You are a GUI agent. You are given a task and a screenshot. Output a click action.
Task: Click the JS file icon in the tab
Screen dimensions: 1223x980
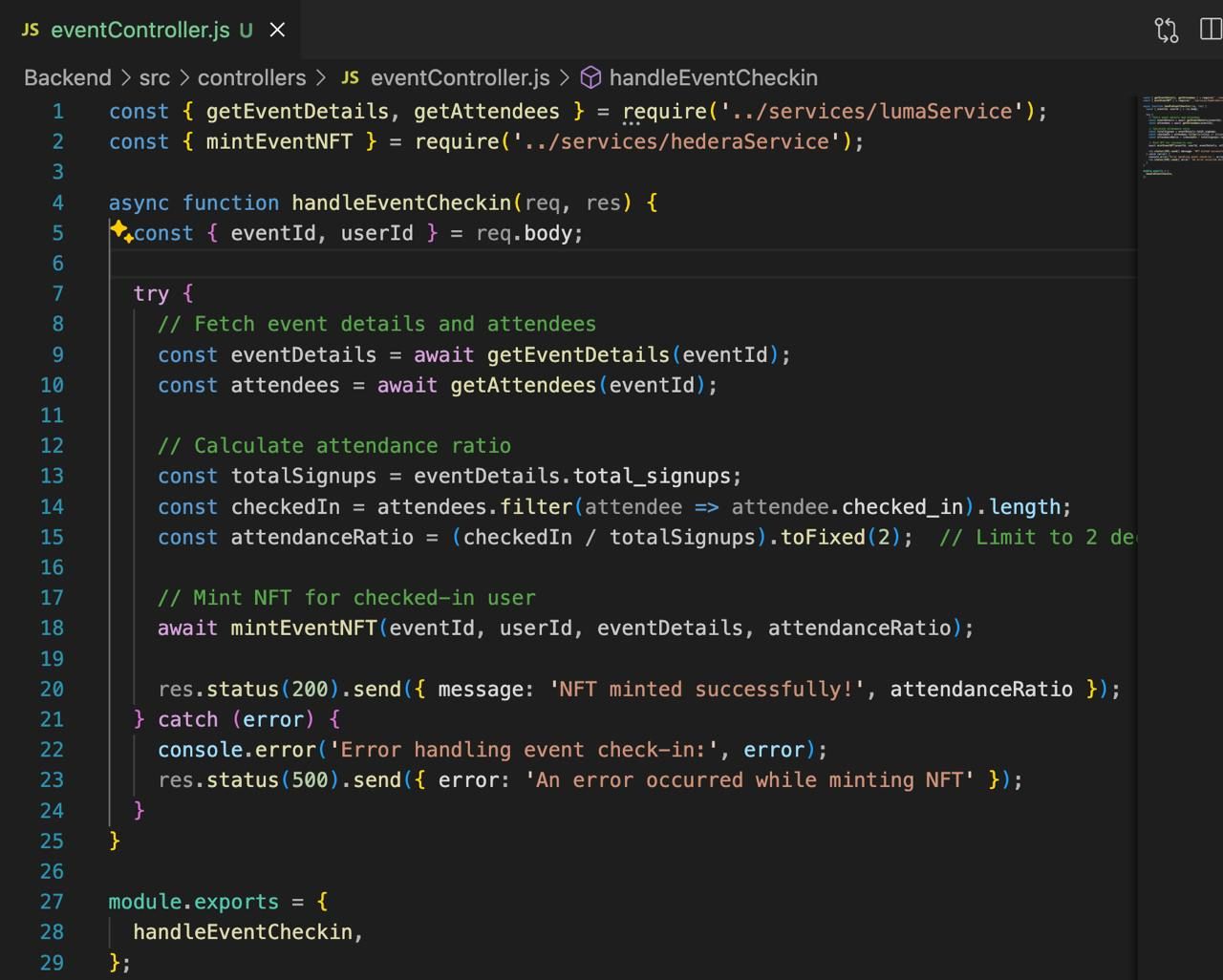click(31, 30)
